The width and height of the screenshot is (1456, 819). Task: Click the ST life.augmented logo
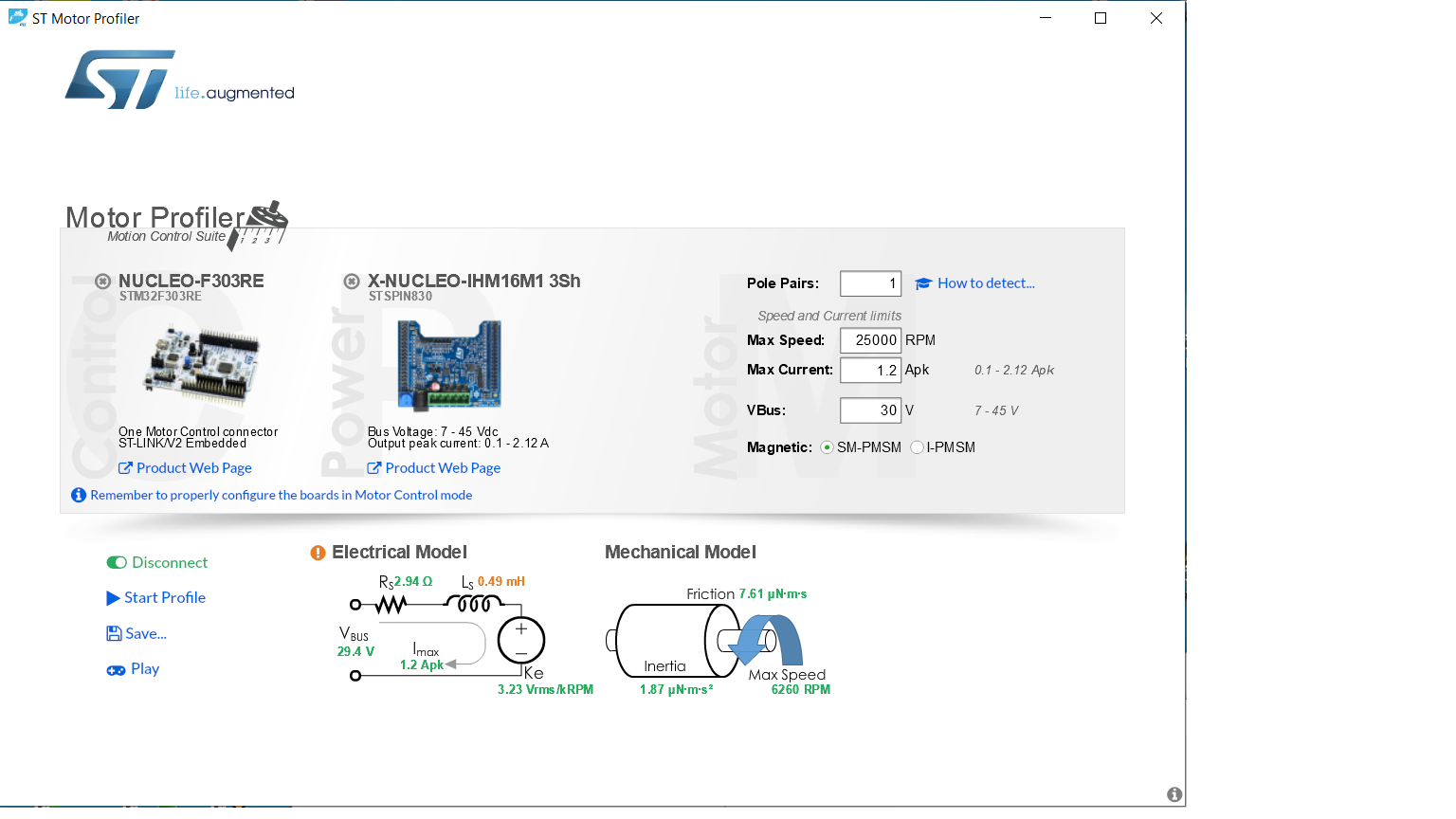180,81
